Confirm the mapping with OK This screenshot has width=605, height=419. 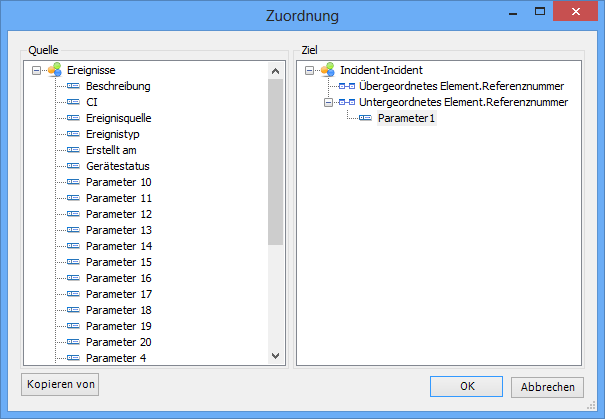click(467, 387)
